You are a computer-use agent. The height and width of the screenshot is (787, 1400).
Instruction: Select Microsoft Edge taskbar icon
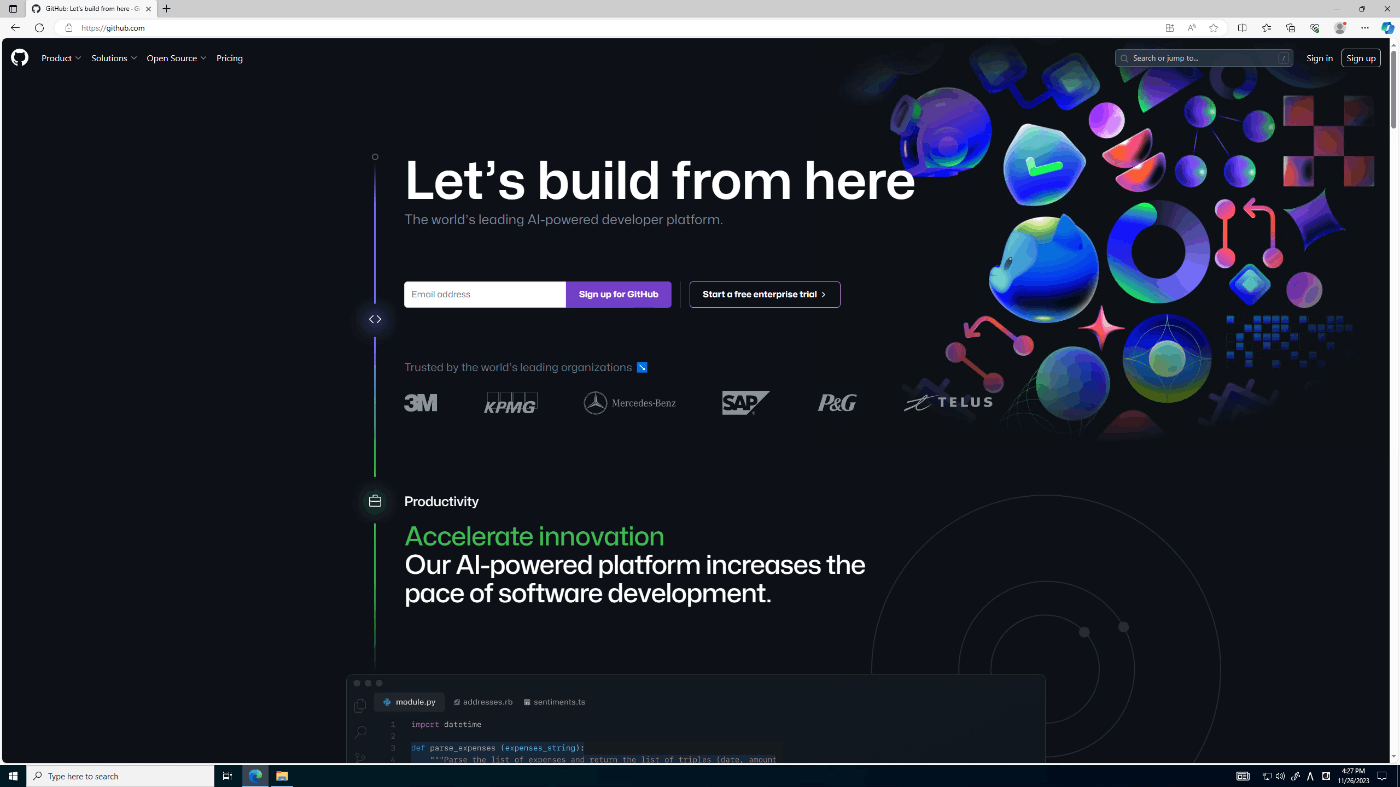(255, 776)
